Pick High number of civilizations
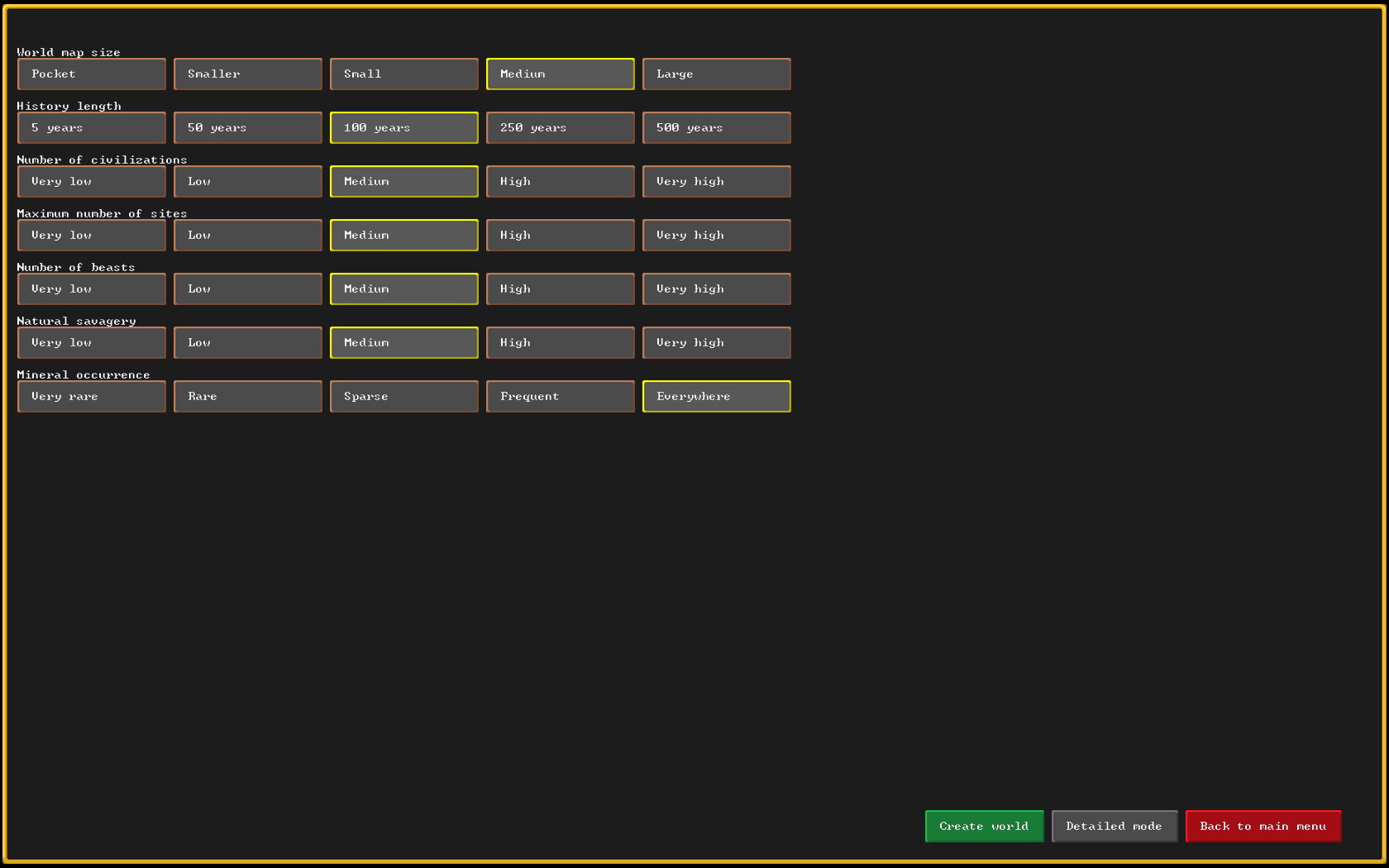Screen dimensions: 1389x868 (x=561, y=182)
